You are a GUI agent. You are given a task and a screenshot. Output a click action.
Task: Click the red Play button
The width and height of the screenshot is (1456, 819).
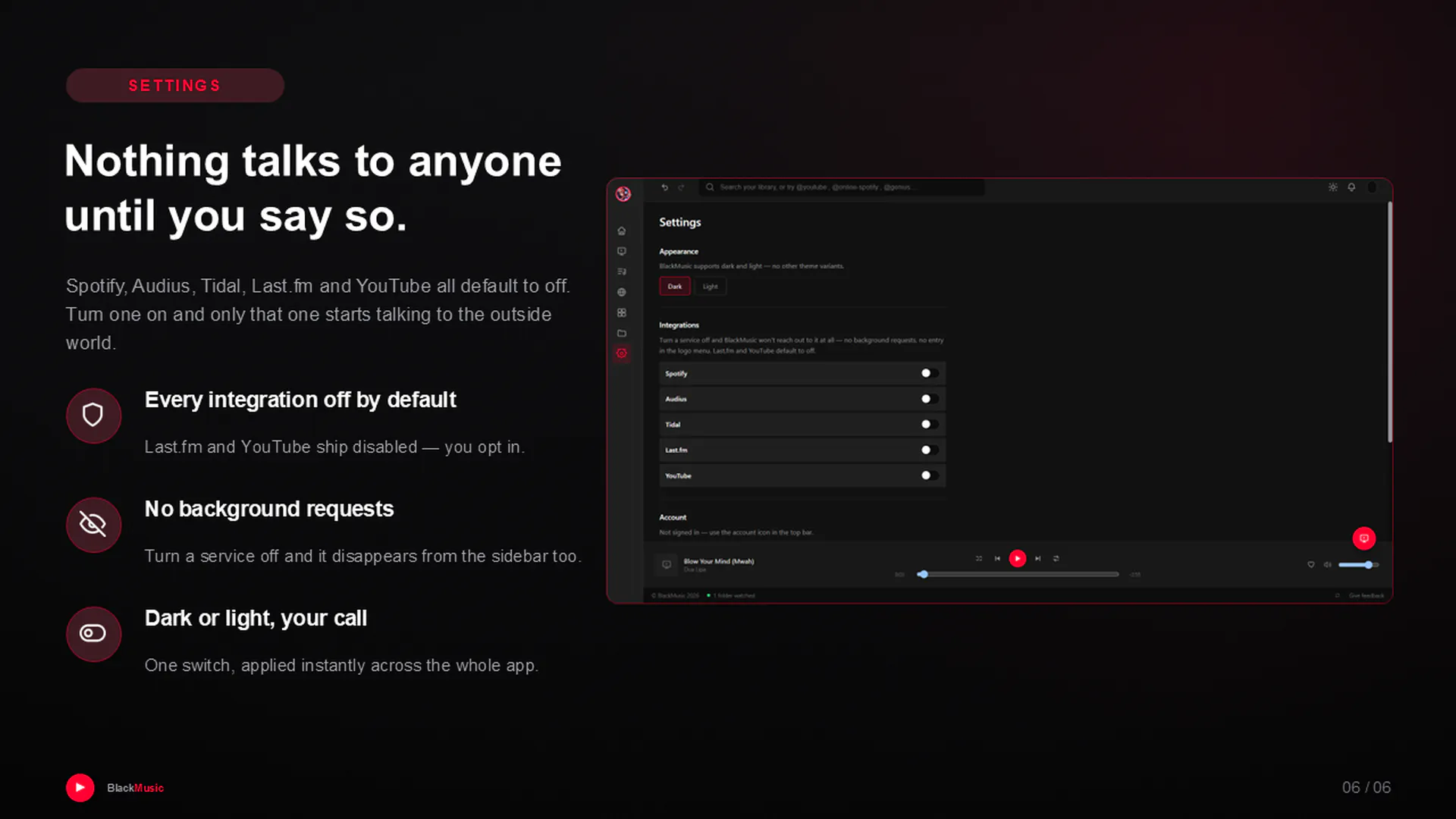click(x=1018, y=559)
